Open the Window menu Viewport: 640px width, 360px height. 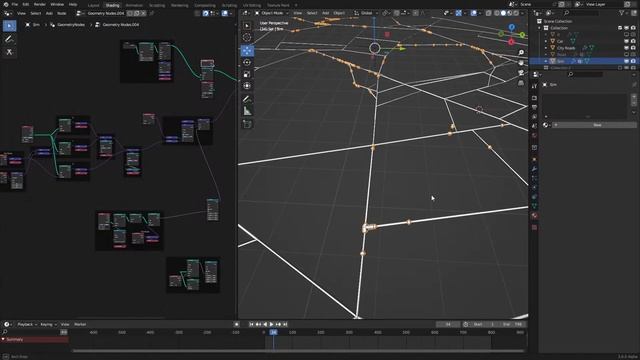pos(57,4)
